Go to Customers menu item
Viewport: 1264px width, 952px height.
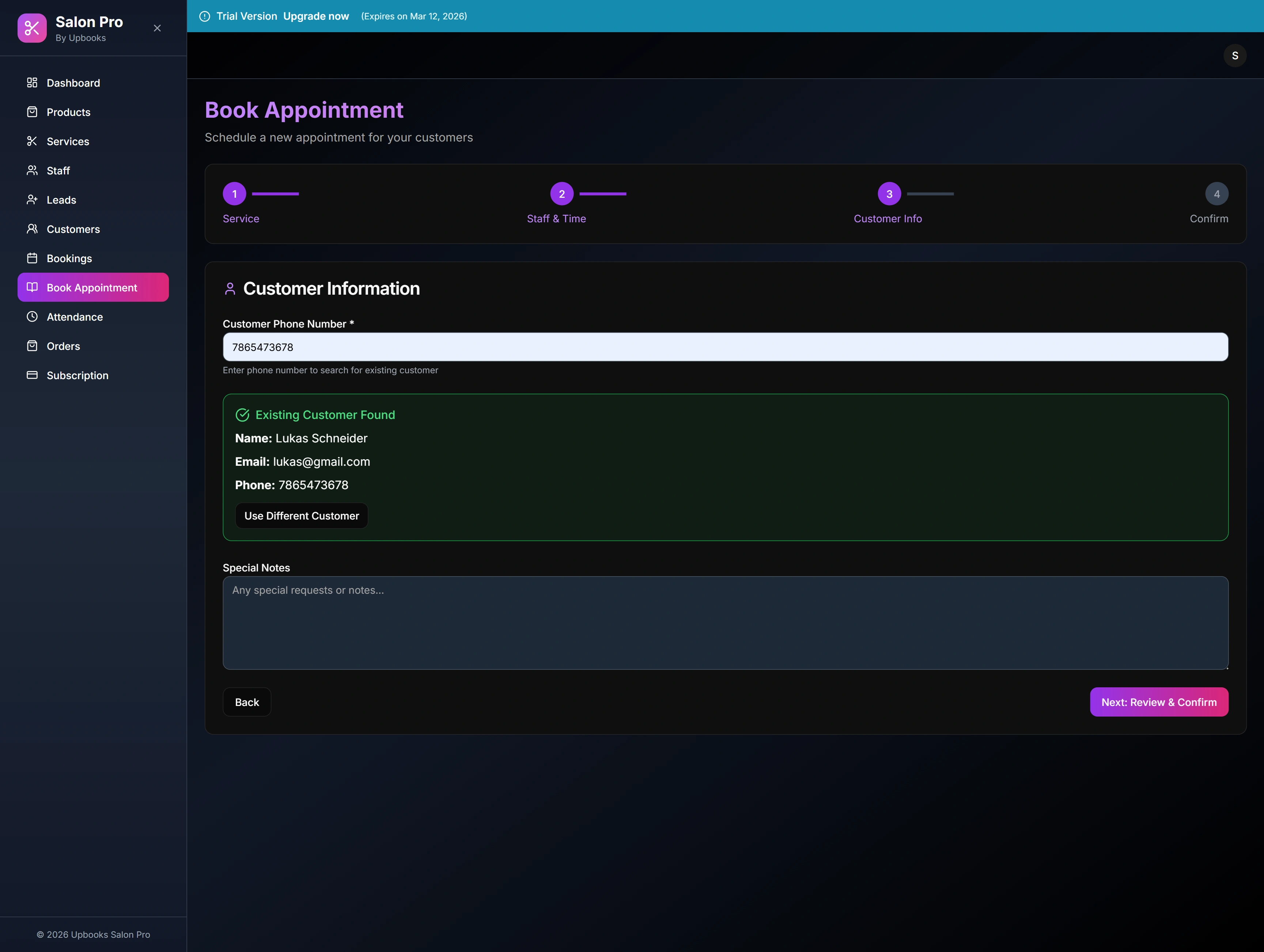(x=73, y=229)
